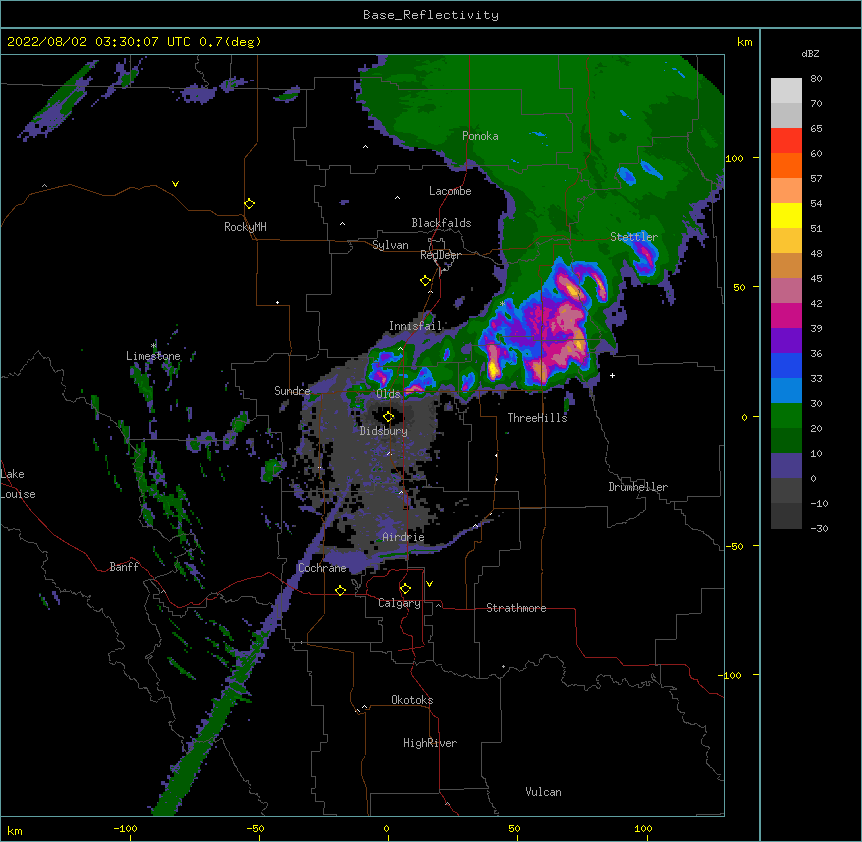The height and width of the screenshot is (842, 862).
Task: Select the yellow diamond marker above Didsbury
Action: pos(389,417)
